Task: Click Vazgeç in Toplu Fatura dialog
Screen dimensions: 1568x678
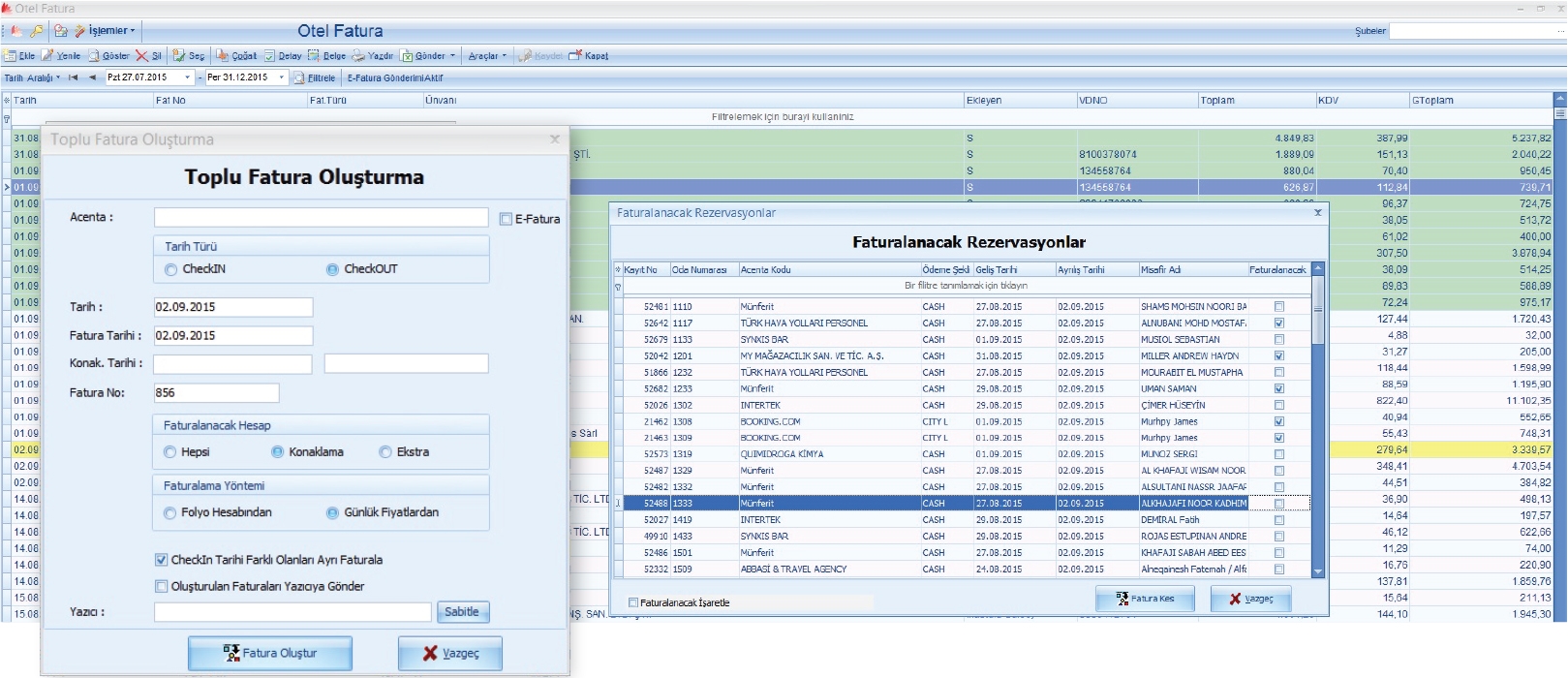Action: click(x=450, y=653)
